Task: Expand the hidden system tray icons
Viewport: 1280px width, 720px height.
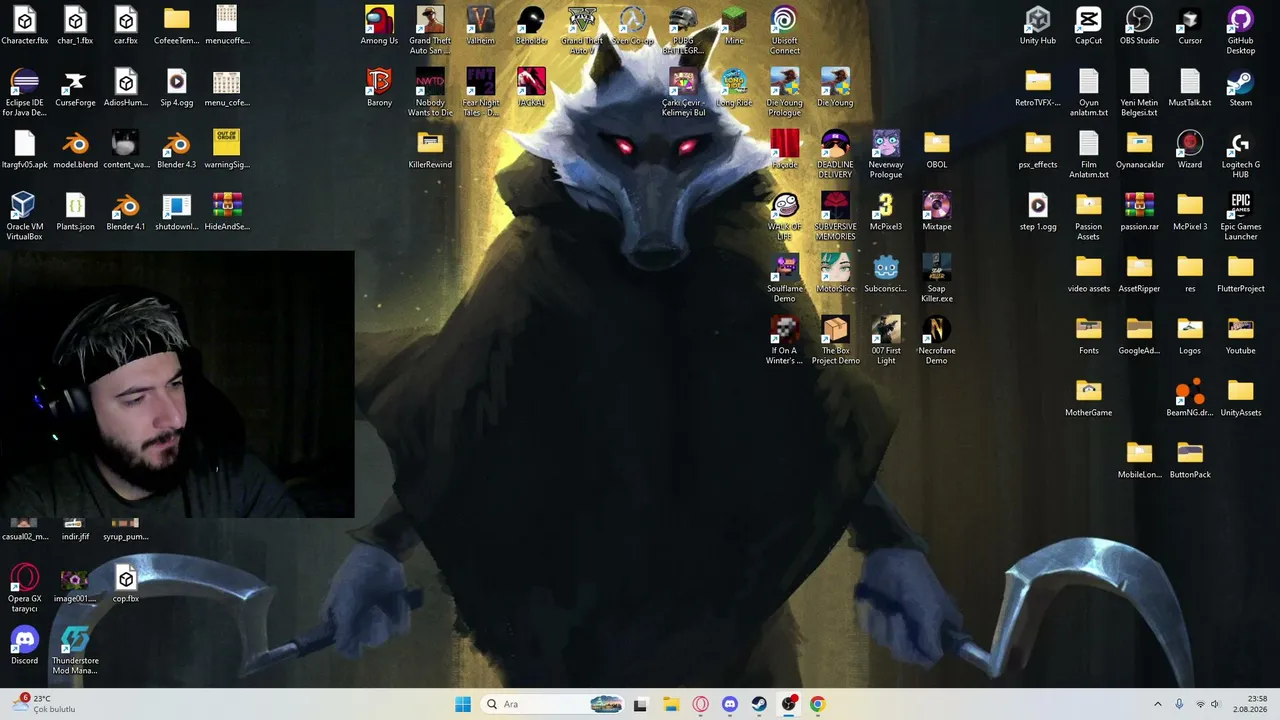Action: pyautogui.click(x=1158, y=704)
